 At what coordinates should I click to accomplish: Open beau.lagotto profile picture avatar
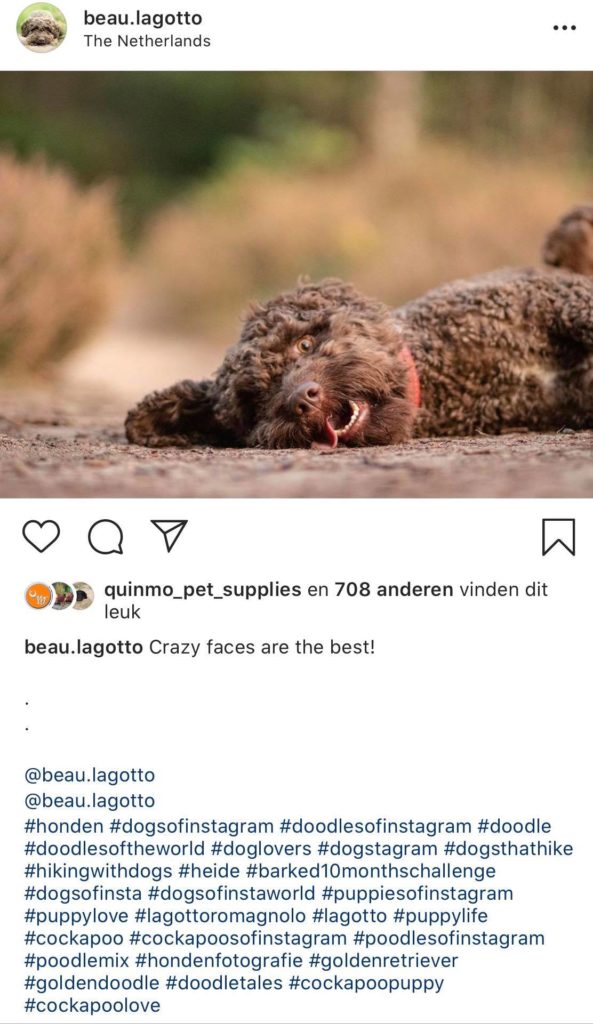pos(42,28)
